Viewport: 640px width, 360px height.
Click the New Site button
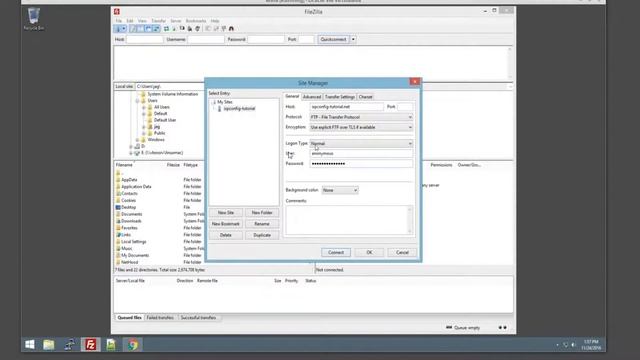tap(226, 213)
